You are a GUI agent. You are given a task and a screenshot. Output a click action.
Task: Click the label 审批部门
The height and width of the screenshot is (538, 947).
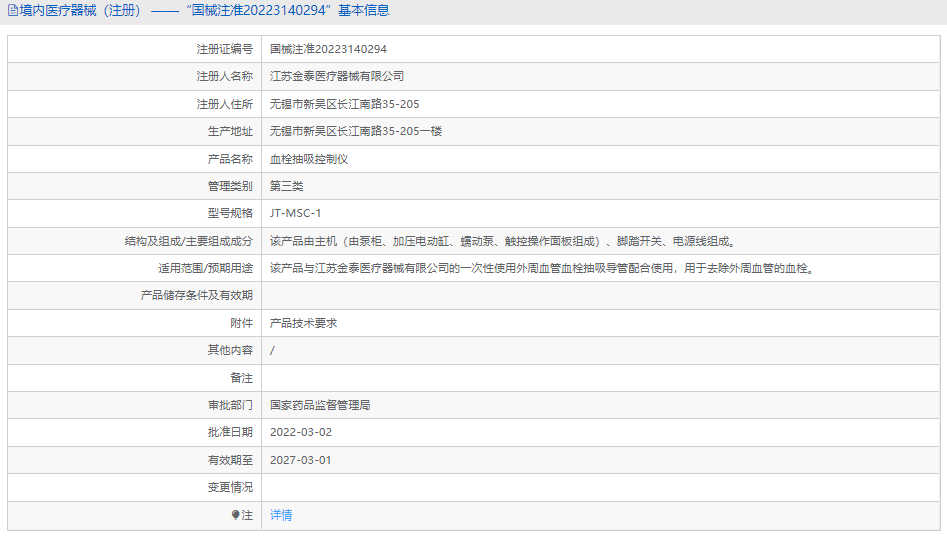pyautogui.click(x=230, y=405)
